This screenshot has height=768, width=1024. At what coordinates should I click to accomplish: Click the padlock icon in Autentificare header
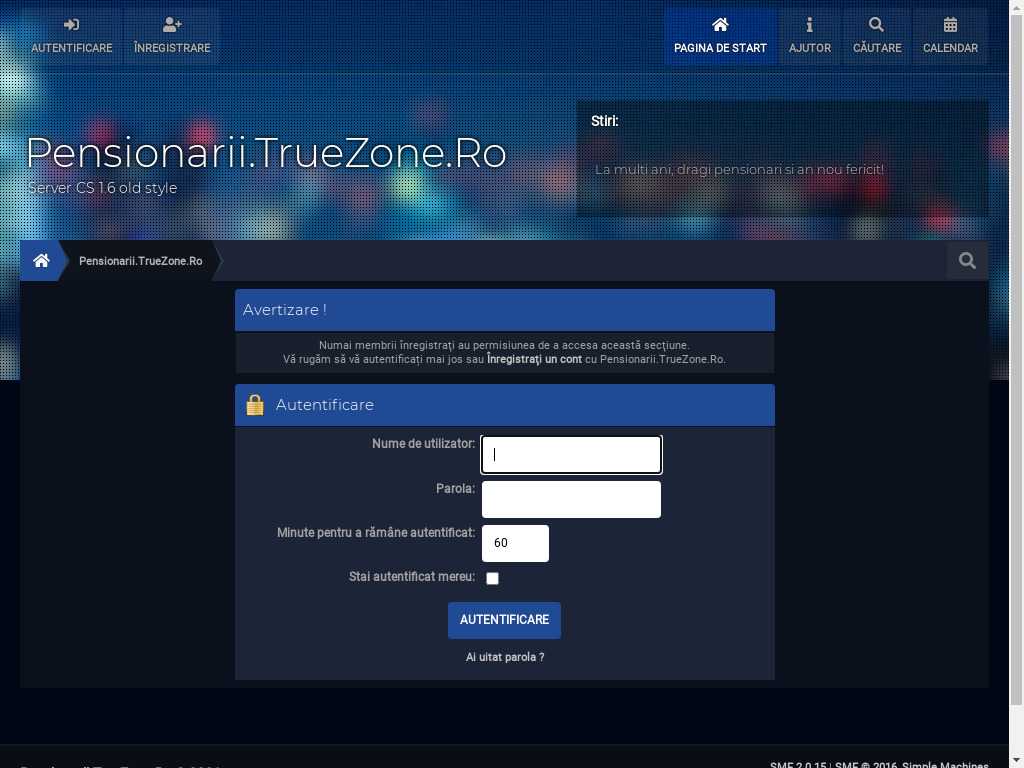click(255, 405)
